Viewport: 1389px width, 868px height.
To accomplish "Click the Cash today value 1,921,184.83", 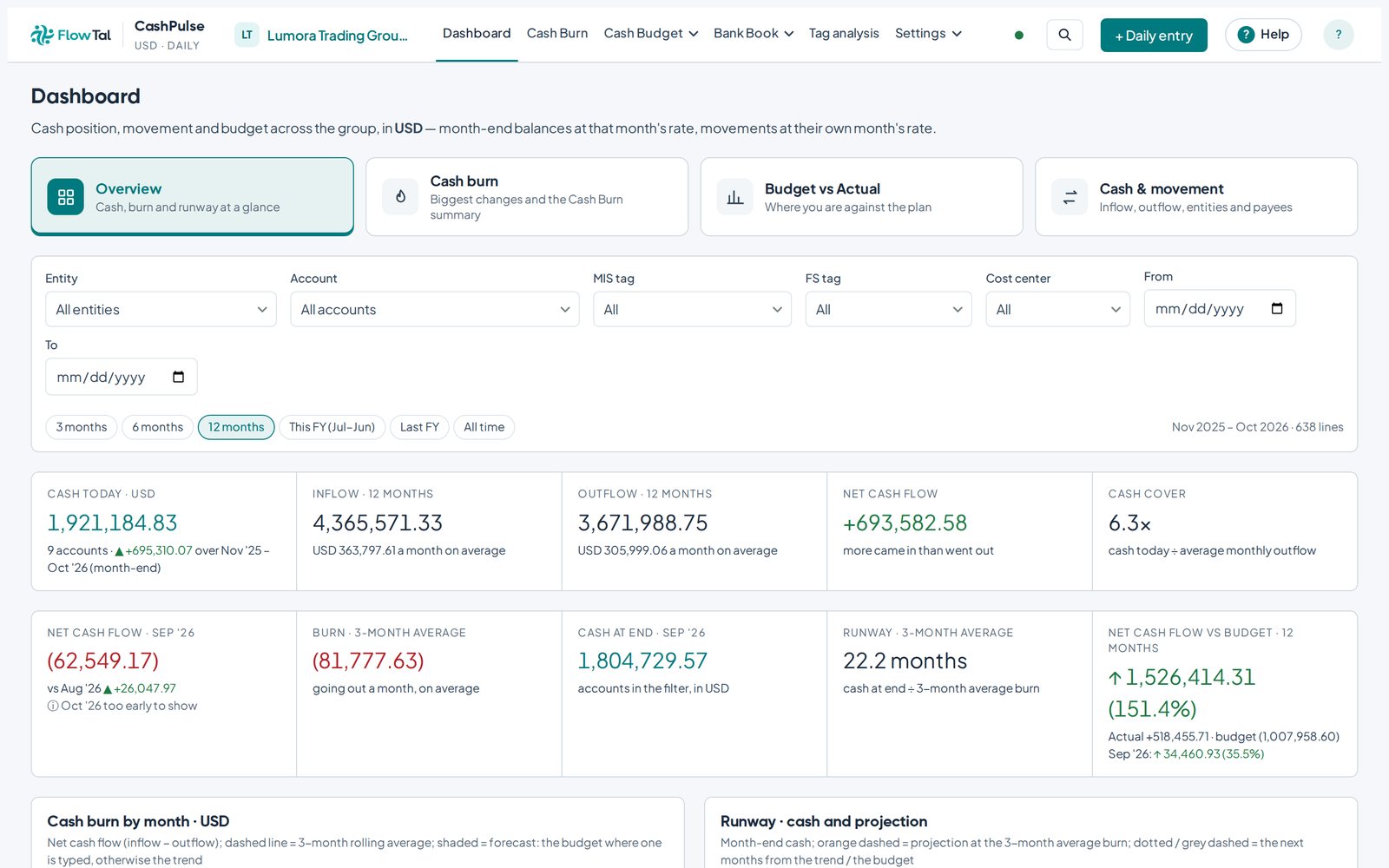I will click(112, 523).
